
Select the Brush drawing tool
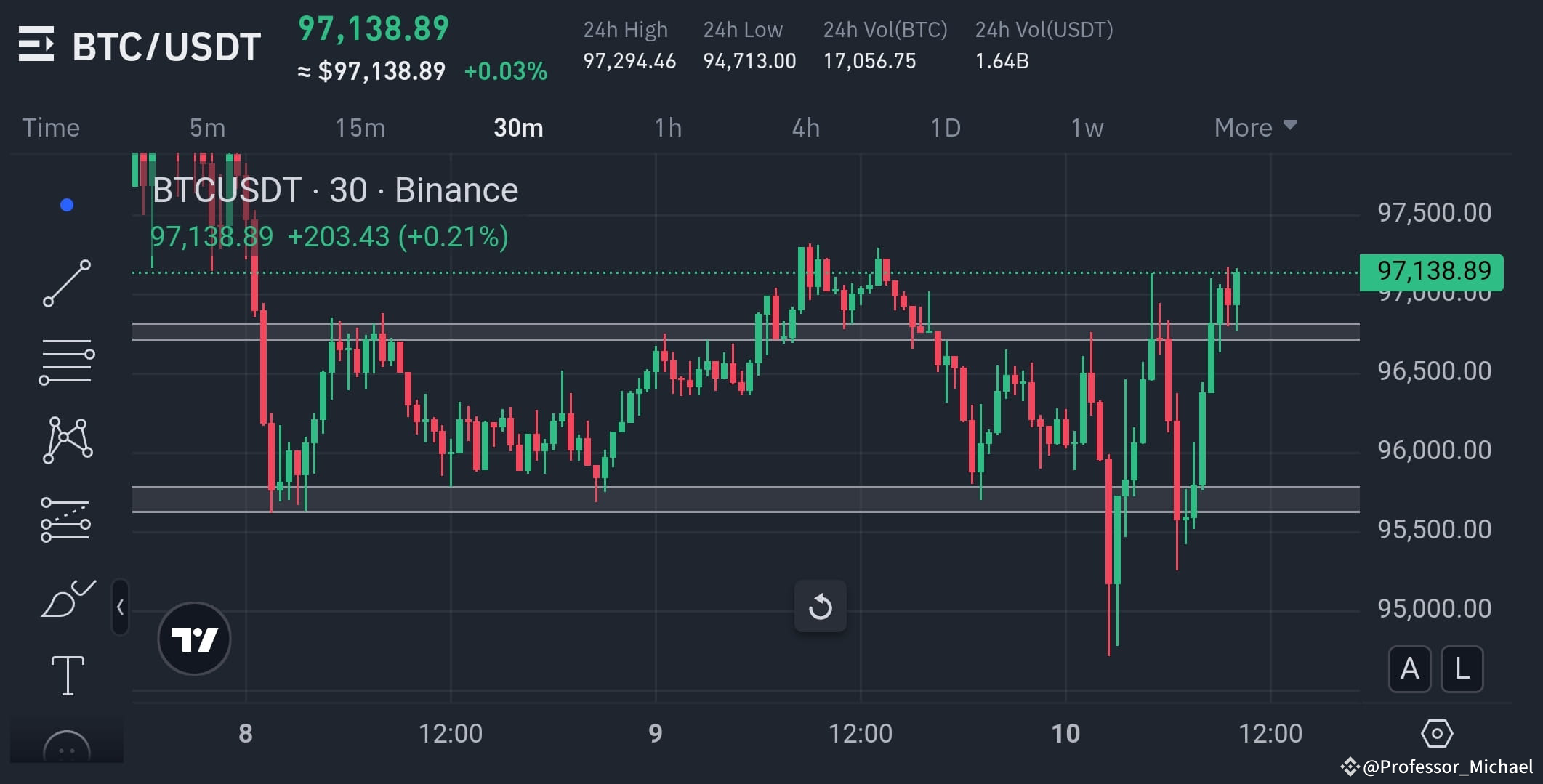(68, 599)
